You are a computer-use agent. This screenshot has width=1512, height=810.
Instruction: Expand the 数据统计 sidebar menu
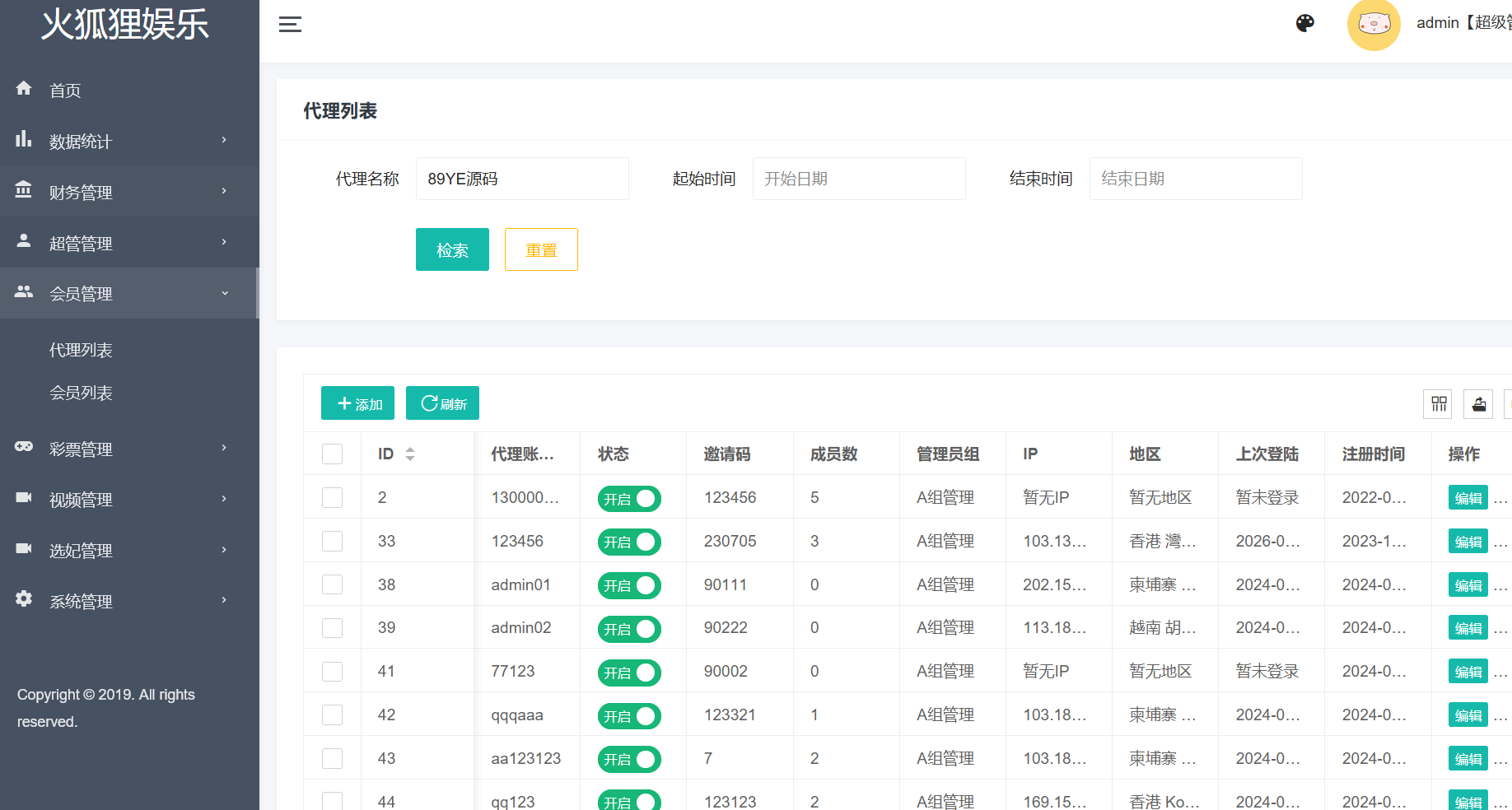pos(129,141)
